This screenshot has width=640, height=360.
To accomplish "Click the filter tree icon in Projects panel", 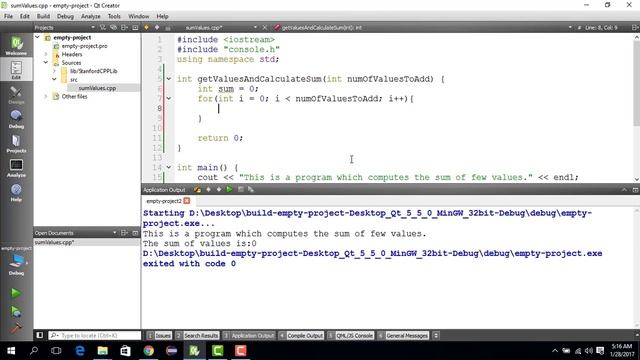I will 103,27.
